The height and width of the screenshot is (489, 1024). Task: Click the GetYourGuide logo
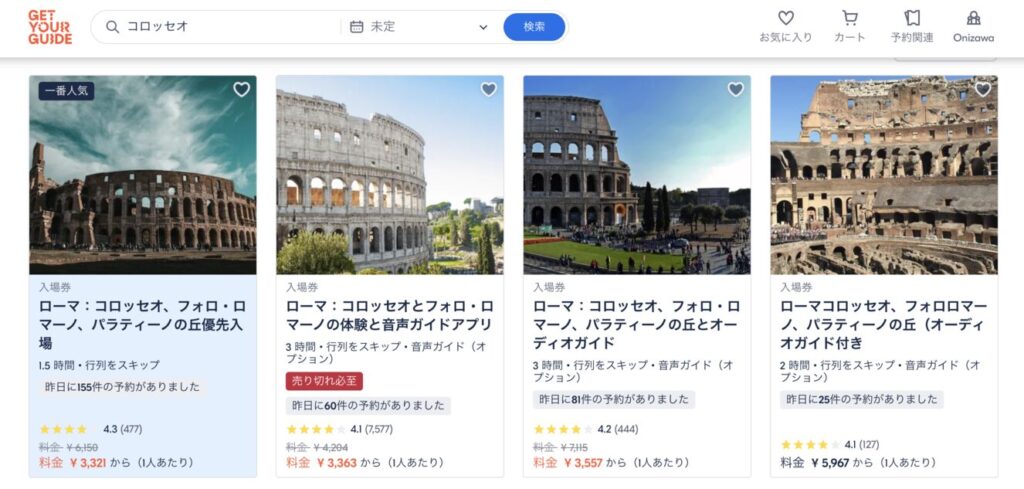(x=50, y=27)
